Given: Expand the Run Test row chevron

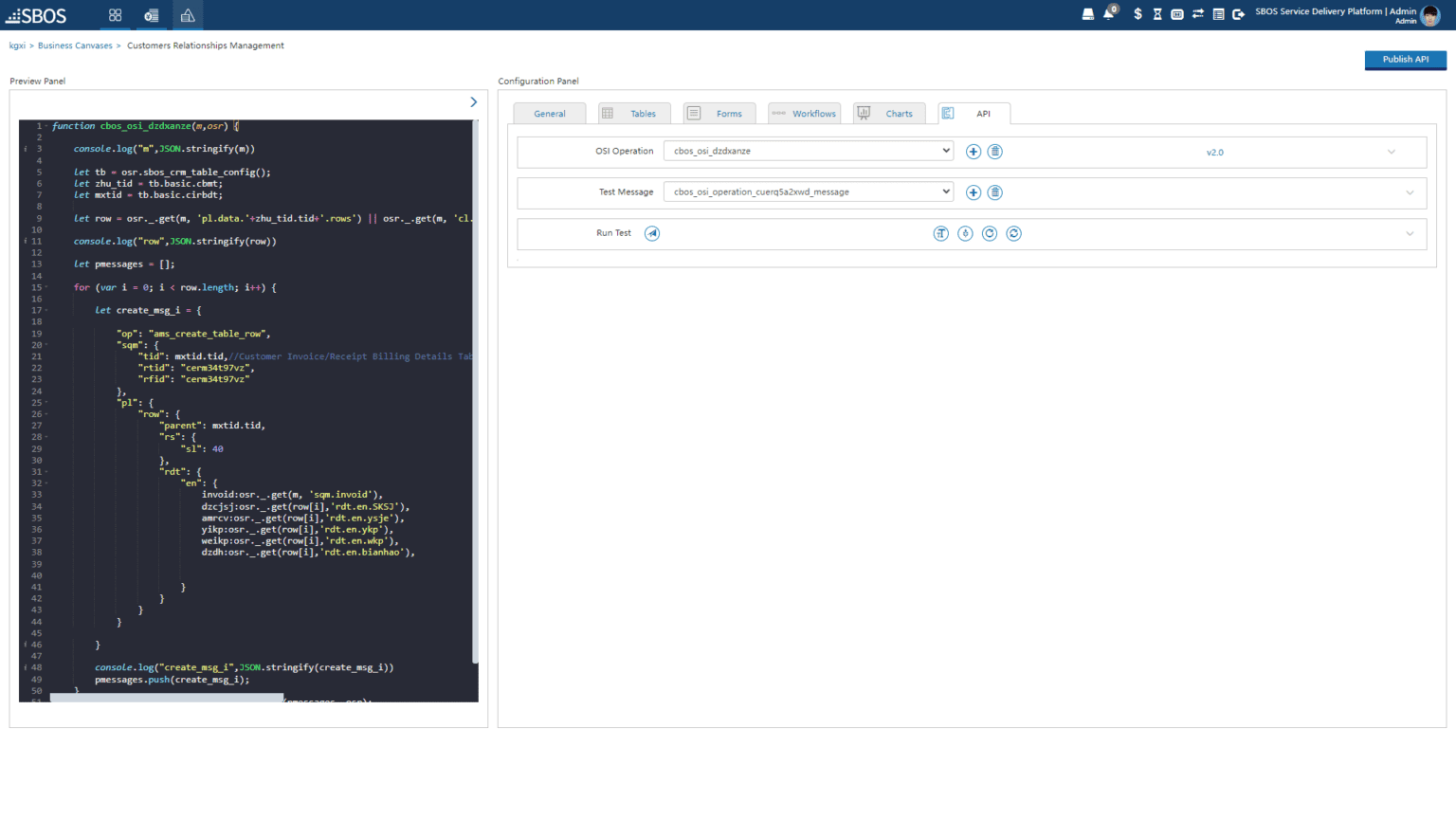Looking at the screenshot, I should coord(1410,234).
